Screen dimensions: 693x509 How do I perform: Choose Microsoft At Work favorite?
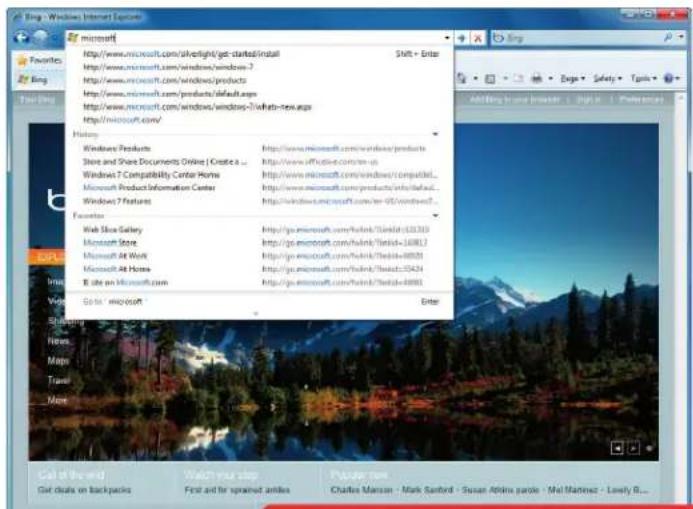tap(261, 256)
